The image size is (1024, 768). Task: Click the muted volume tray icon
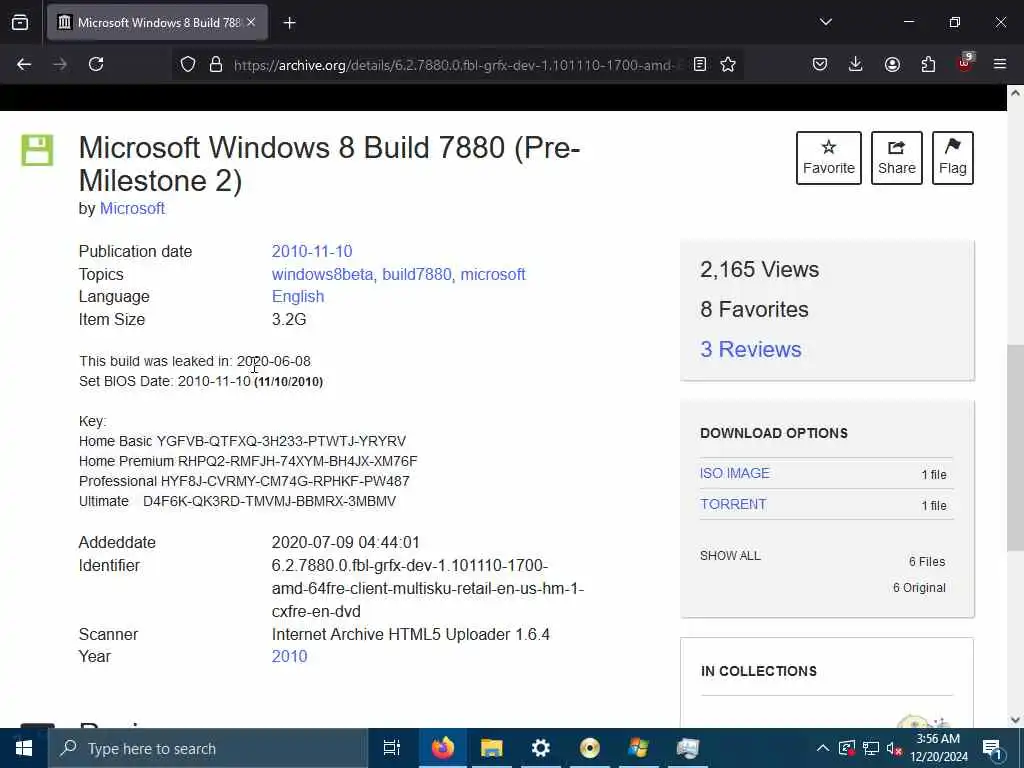894,748
